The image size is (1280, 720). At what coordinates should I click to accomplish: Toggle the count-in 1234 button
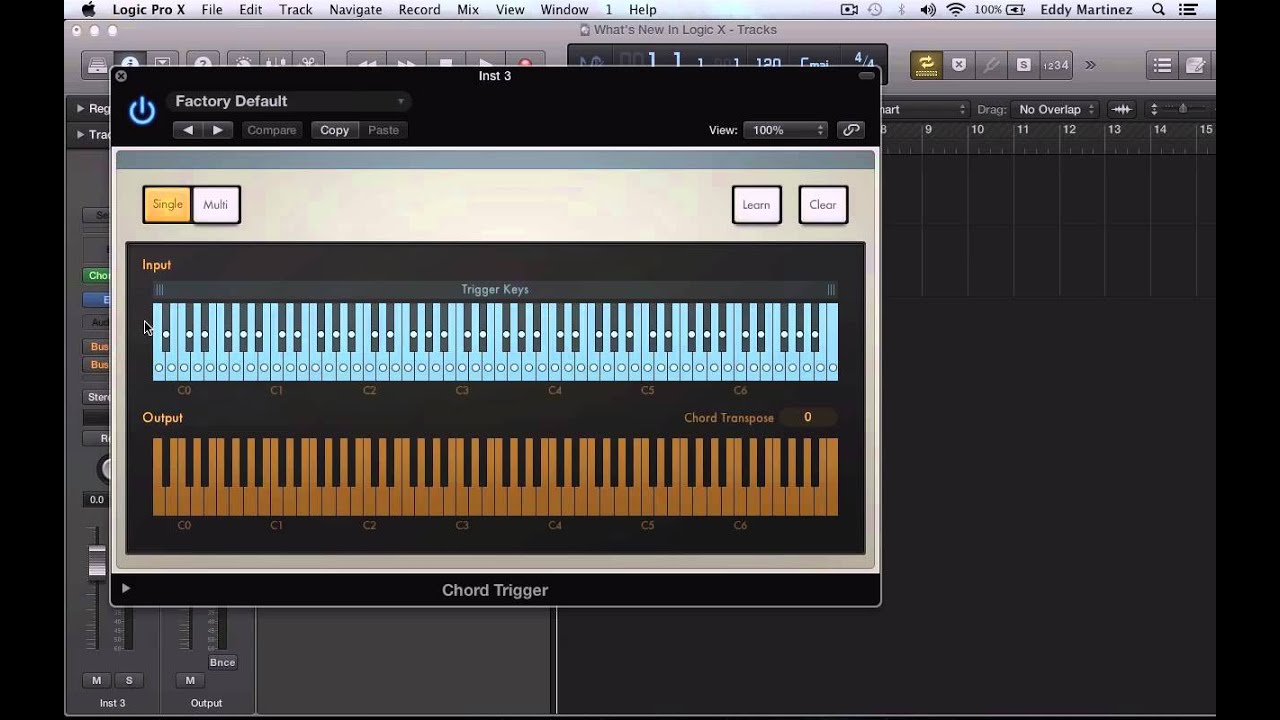[1056, 65]
